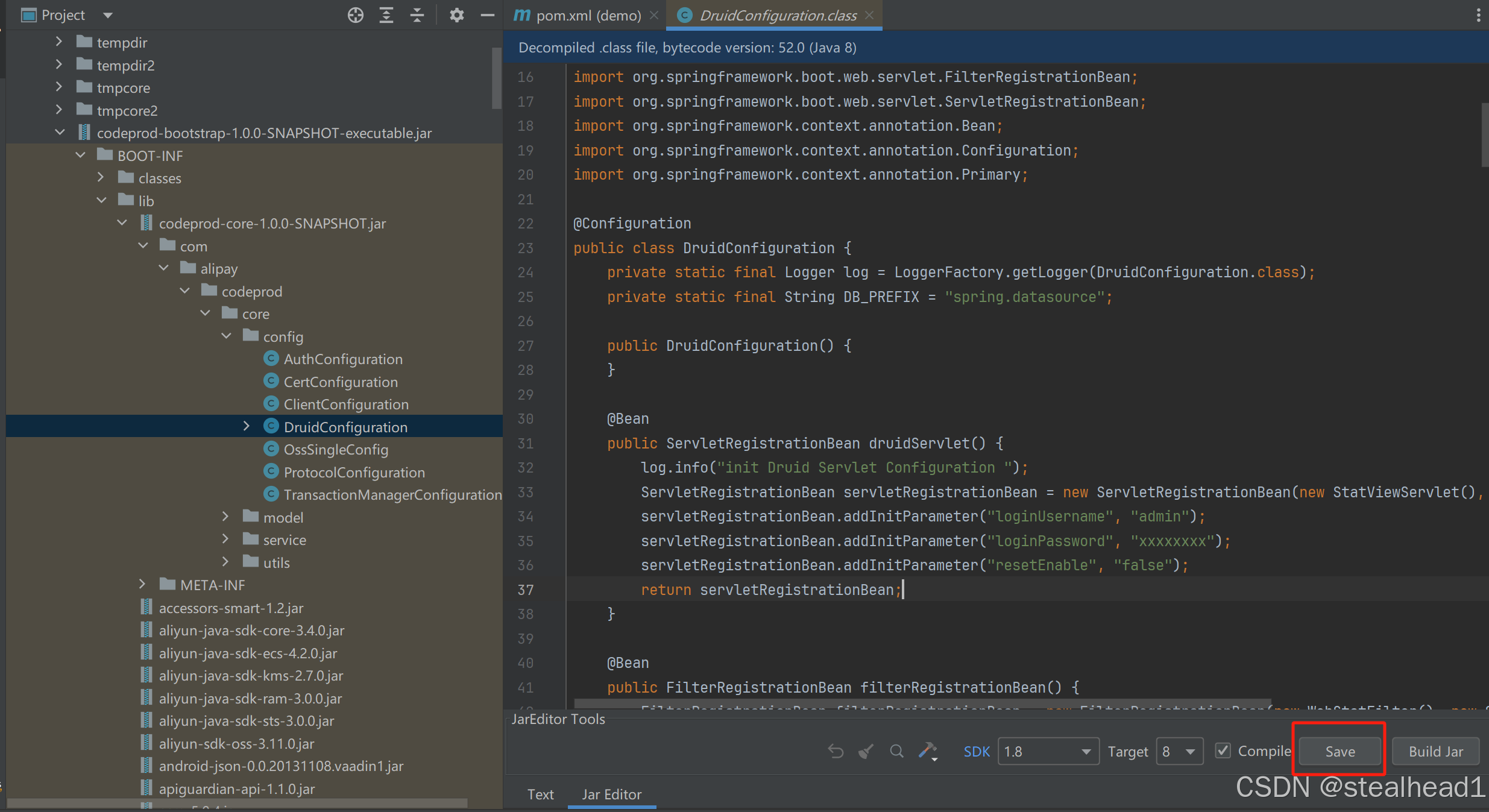Expand the DruidConfiguration tree node
Screen dimensions: 1489x812
coord(246,426)
